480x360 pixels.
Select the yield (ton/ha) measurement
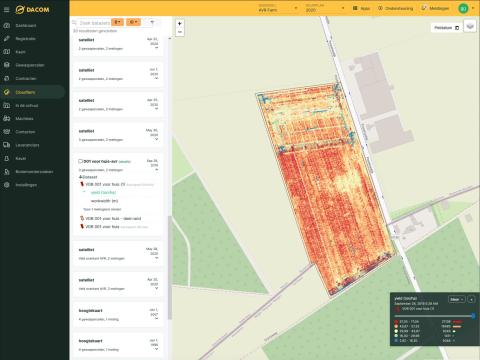coord(103,193)
